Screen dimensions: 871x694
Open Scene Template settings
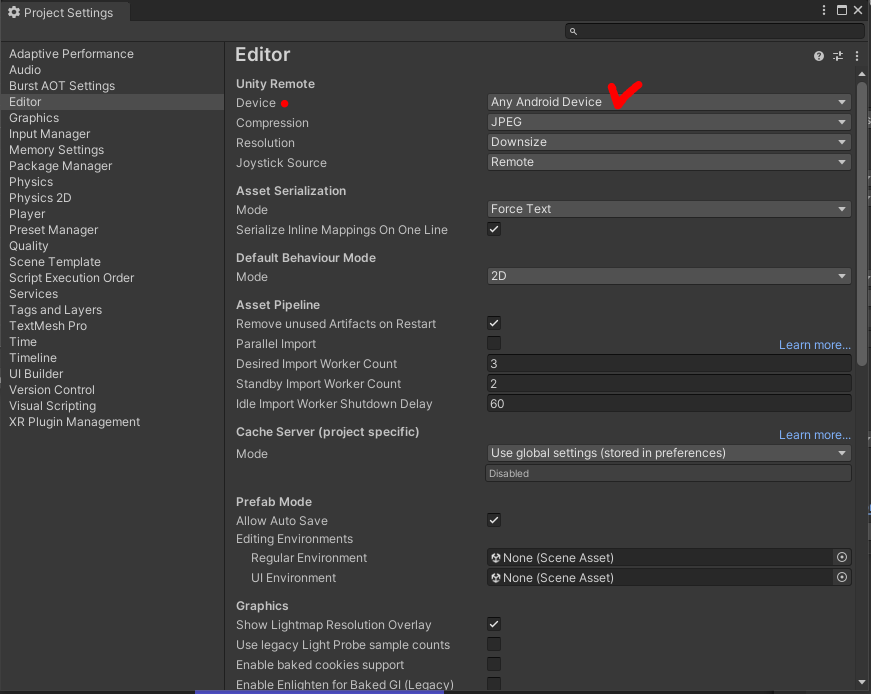[55, 262]
